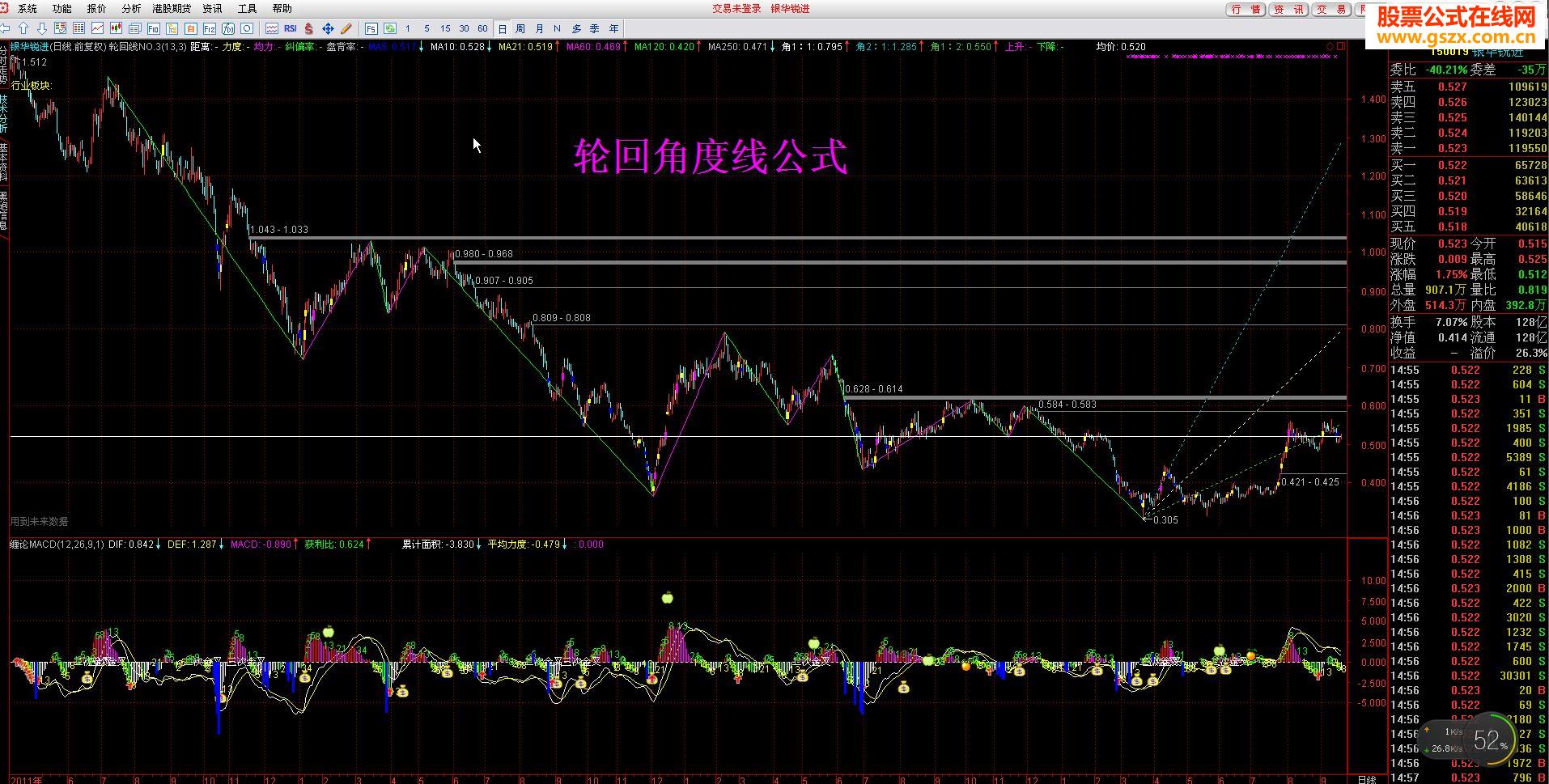Image resolution: width=1549 pixels, height=784 pixels.
Task: Select the monthly 月 period
Action: [x=539, y=28]
